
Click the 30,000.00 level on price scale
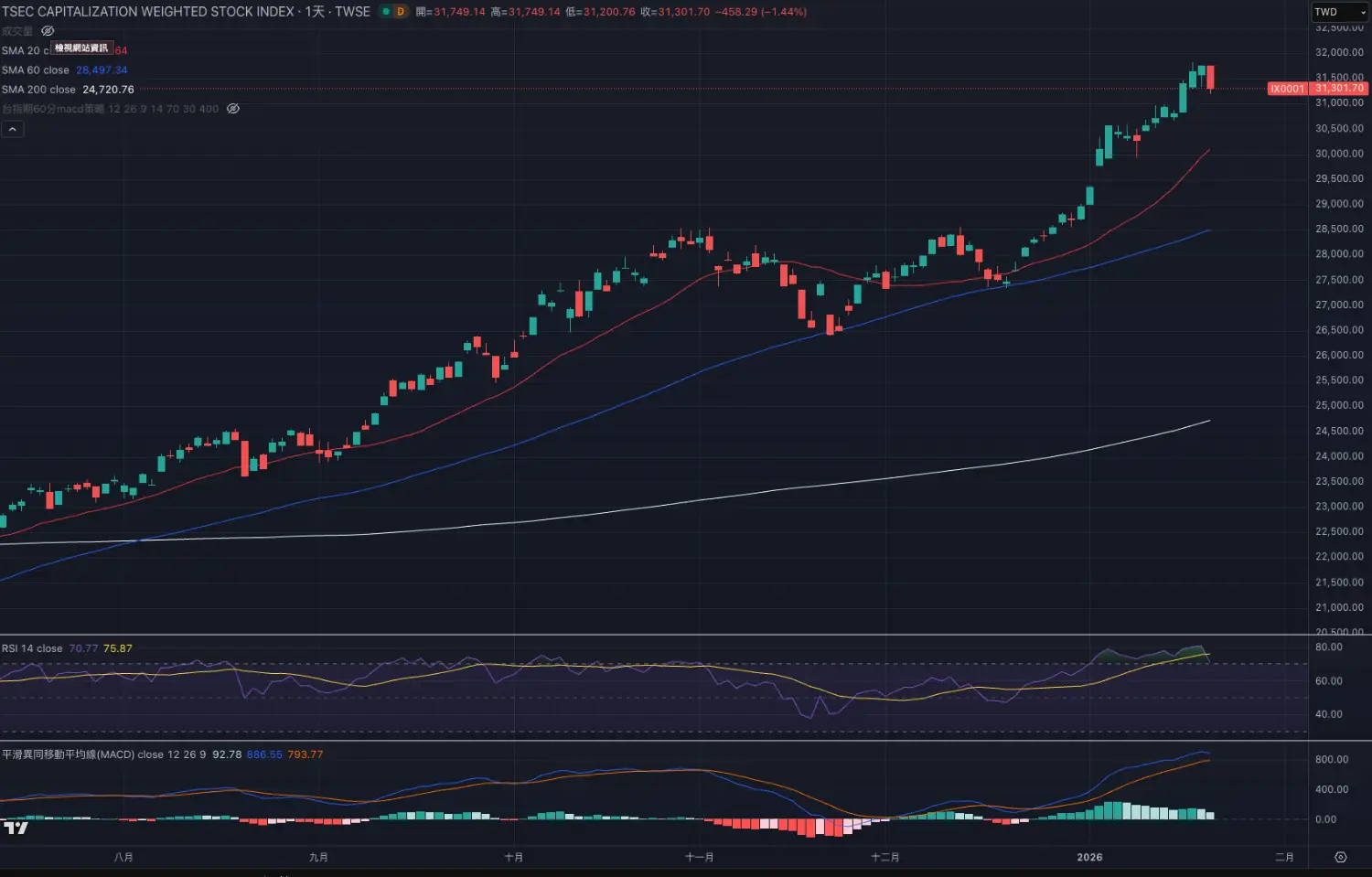point(1339,154)
